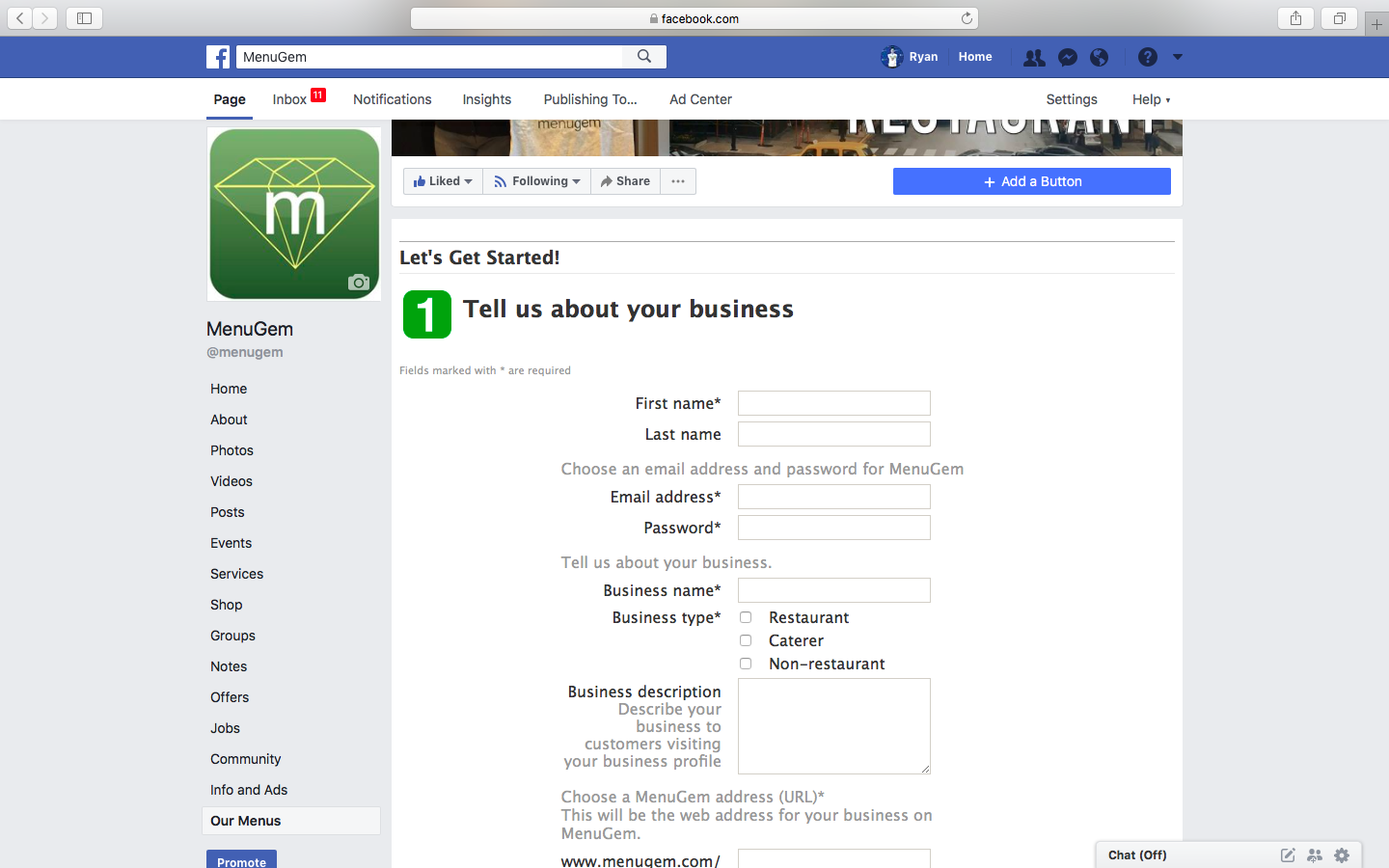Check the Caterer business type
The width and height of the screenshot is (1389, 868).
(x=746, y=640)
